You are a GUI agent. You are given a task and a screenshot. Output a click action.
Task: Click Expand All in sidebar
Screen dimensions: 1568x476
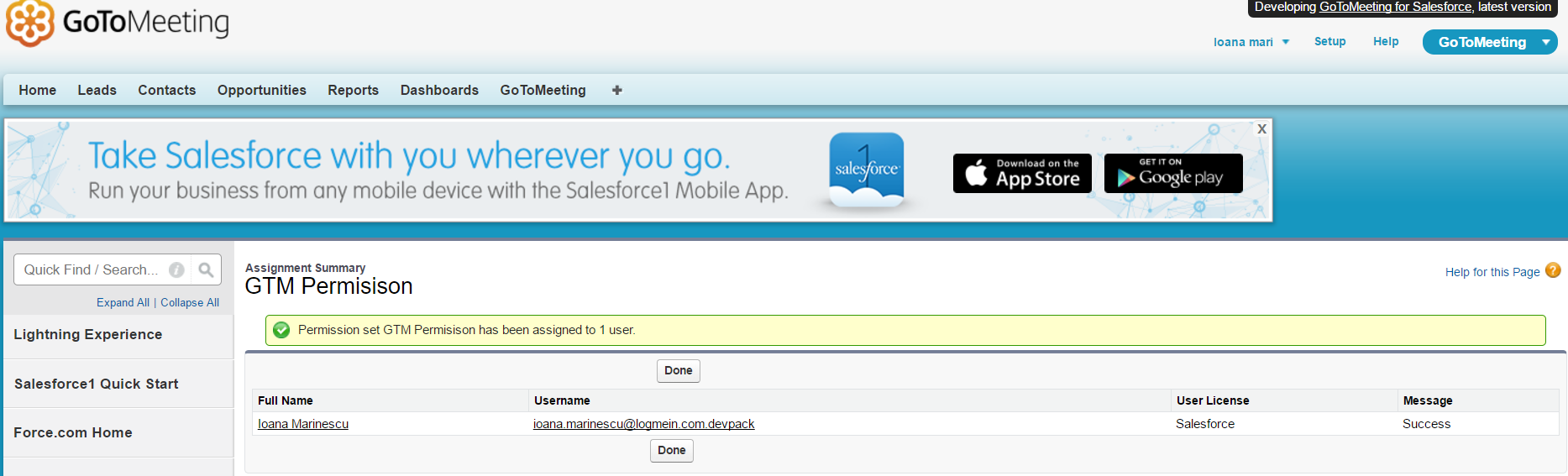tap(123, 302)
